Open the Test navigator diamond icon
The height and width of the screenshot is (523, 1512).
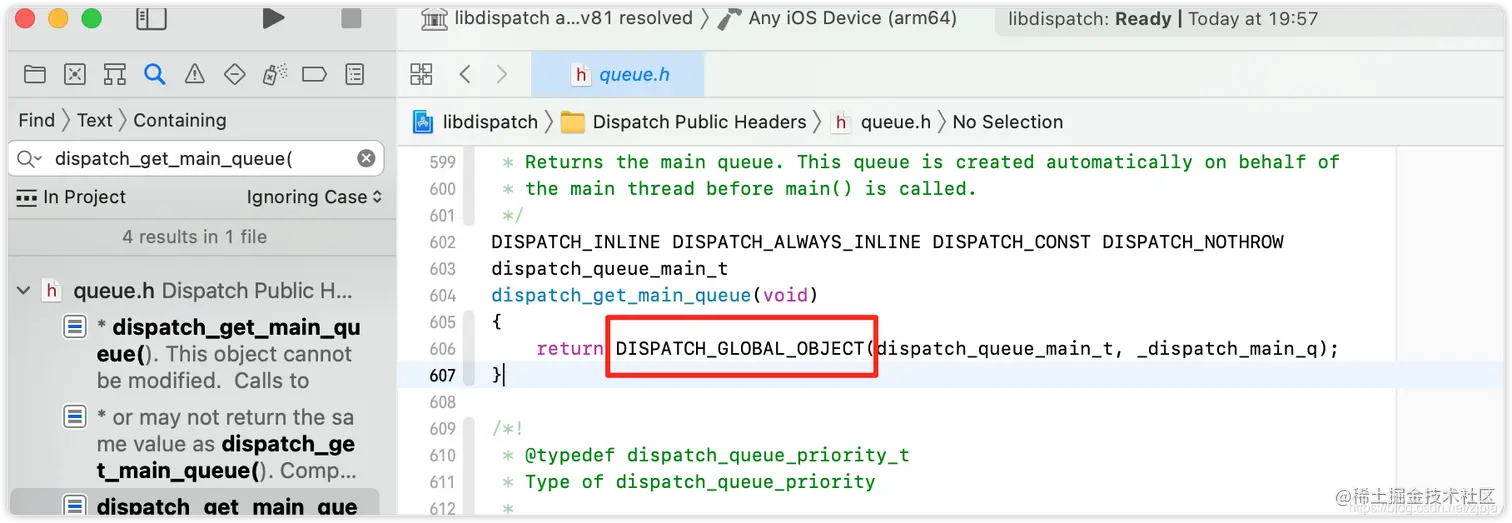click(x=235, y=74)
